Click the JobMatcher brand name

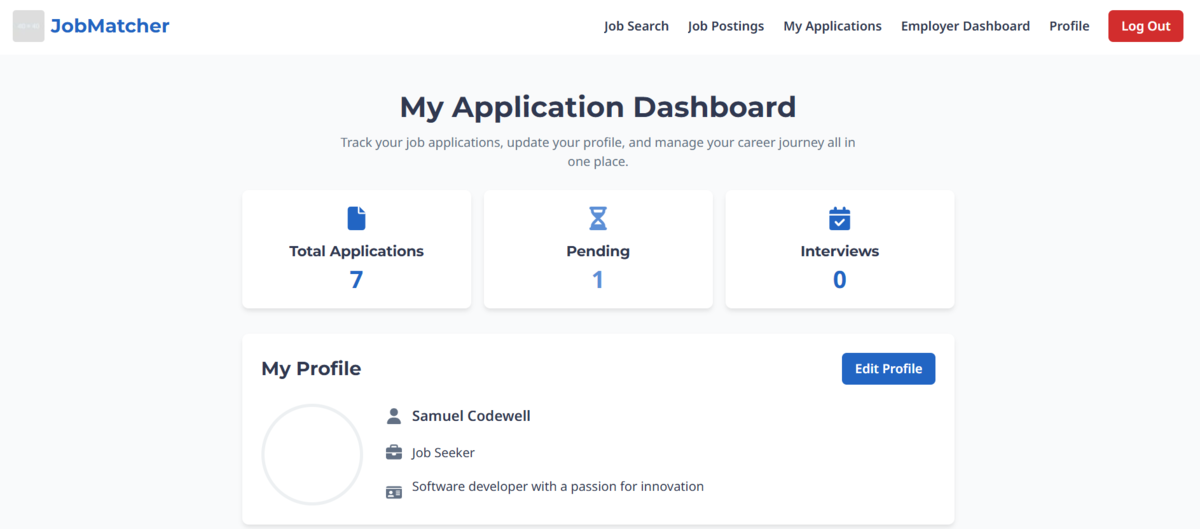point(110,26)
